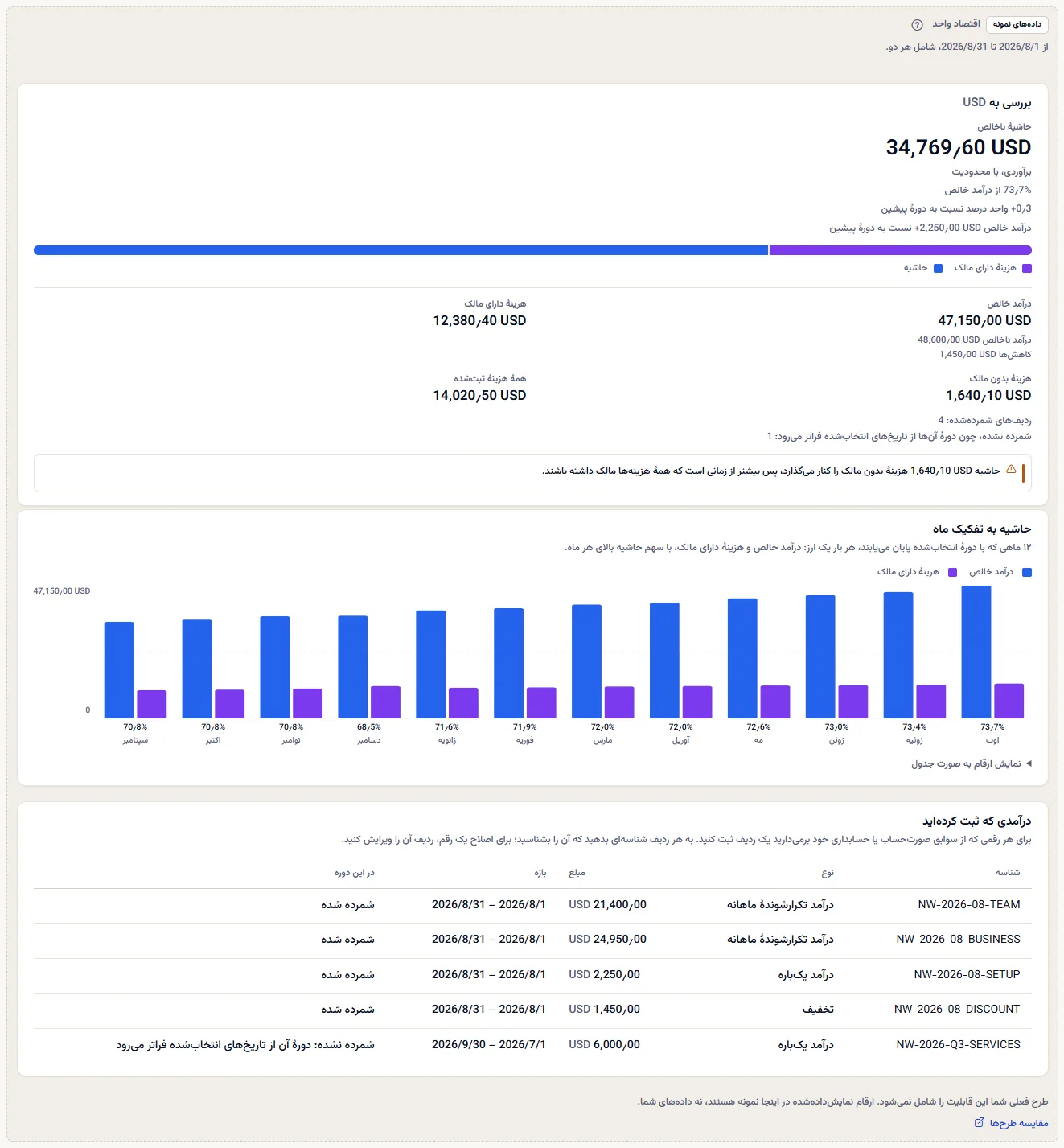Click the help question mark icon
This screenshot has height=1148, width=1064.
[x=917, y=25]
